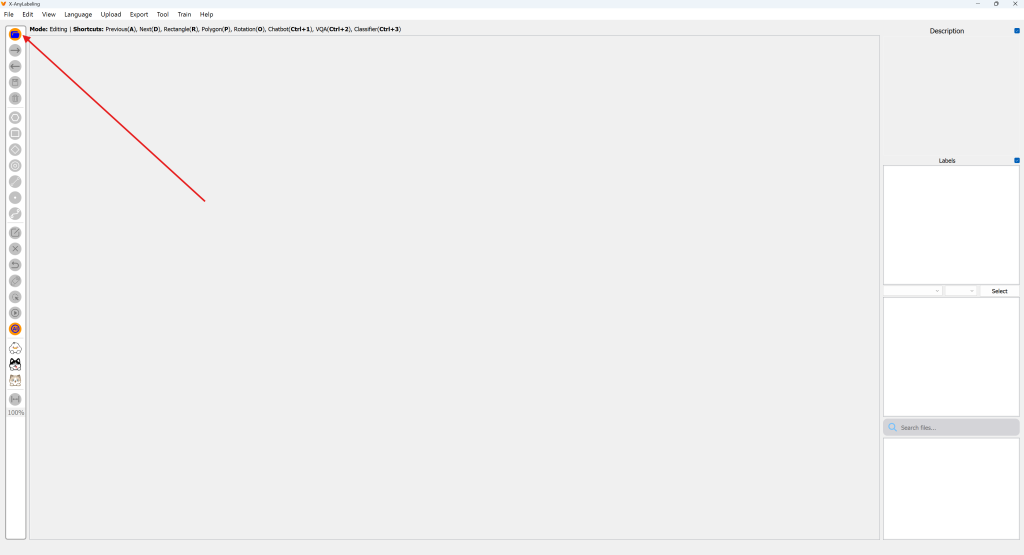Go to next image arrow icon
This screenshot has width=1024, height=555.
(x=15, y=50)
